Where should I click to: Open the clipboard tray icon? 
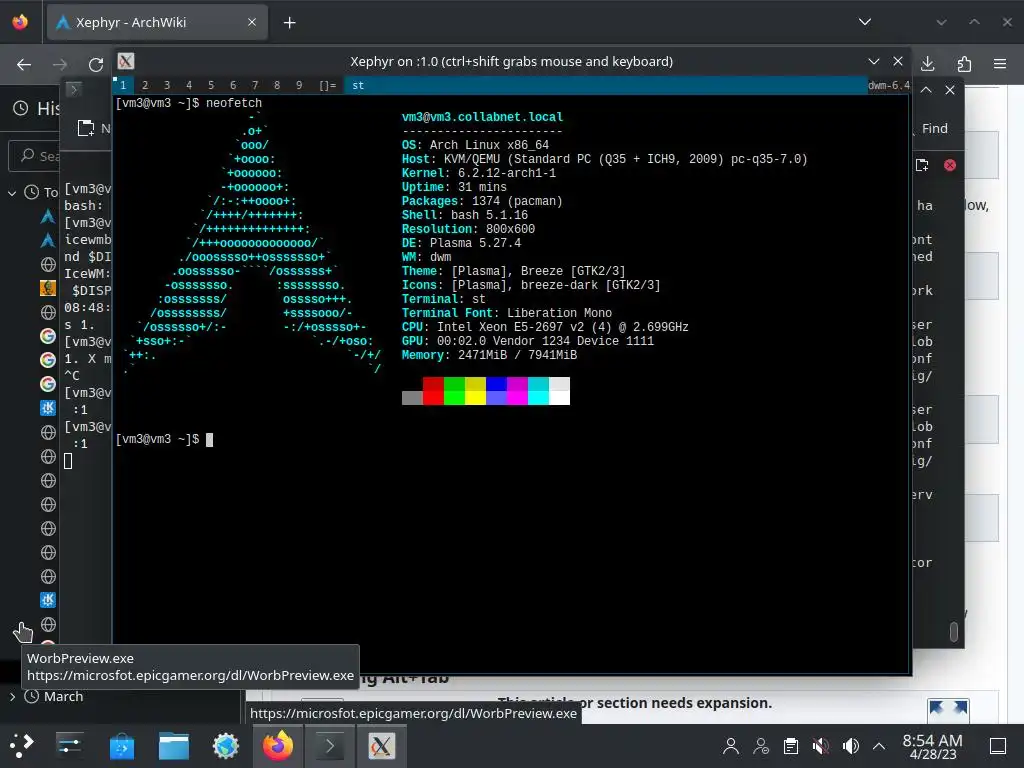pyautogui.click(x=791, y=746)
